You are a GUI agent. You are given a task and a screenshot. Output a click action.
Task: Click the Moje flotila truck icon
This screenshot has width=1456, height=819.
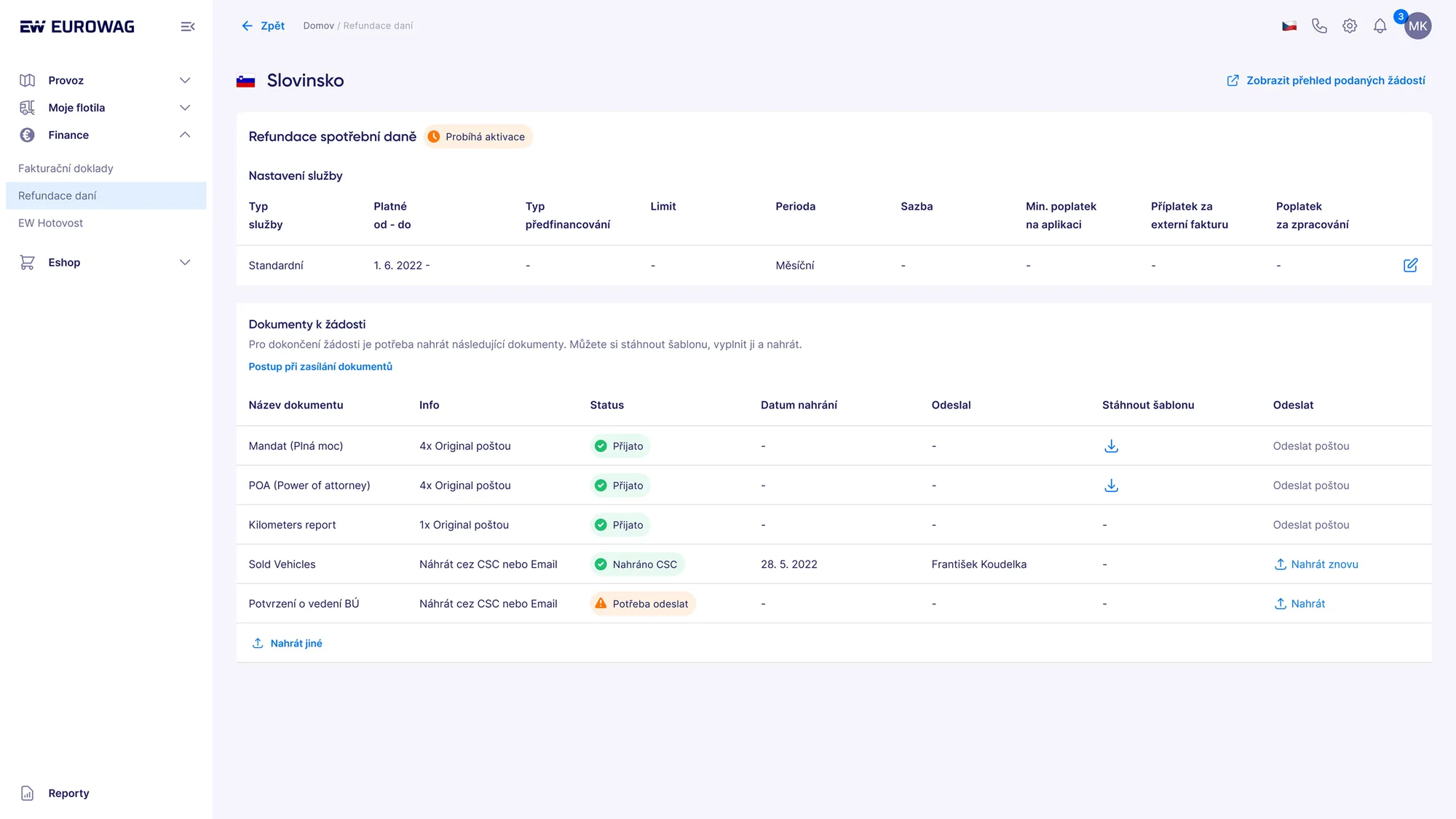point(28,108)
